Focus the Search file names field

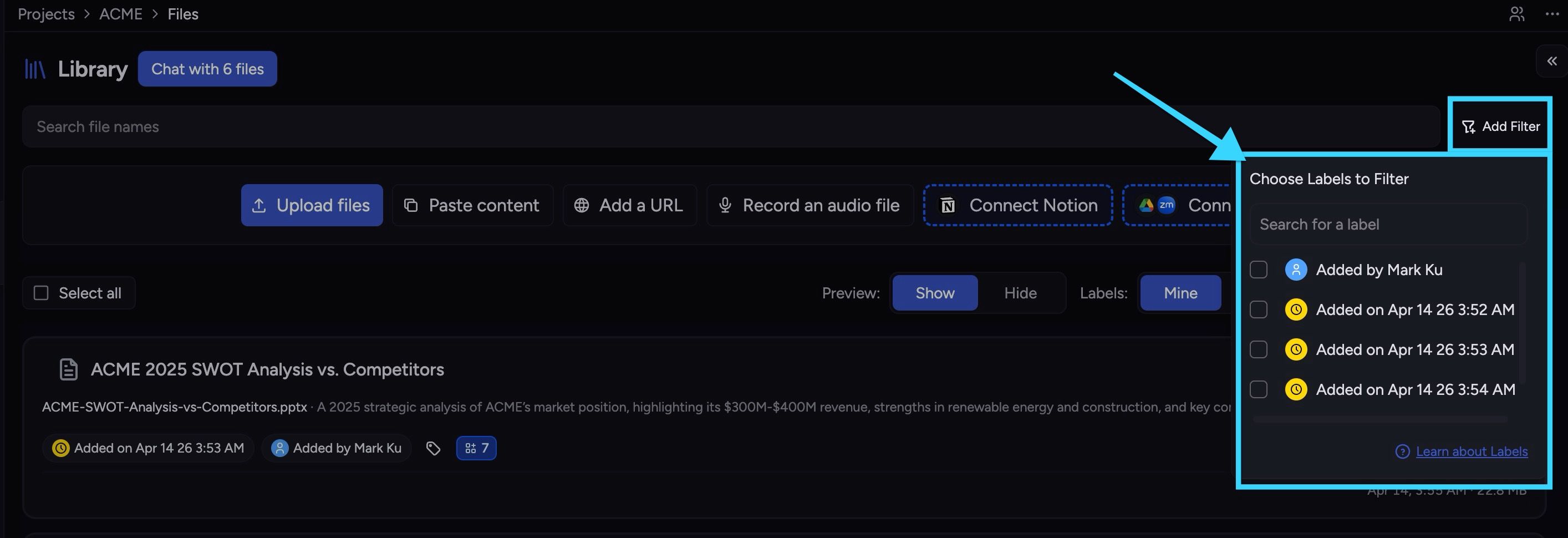(731, 126)
